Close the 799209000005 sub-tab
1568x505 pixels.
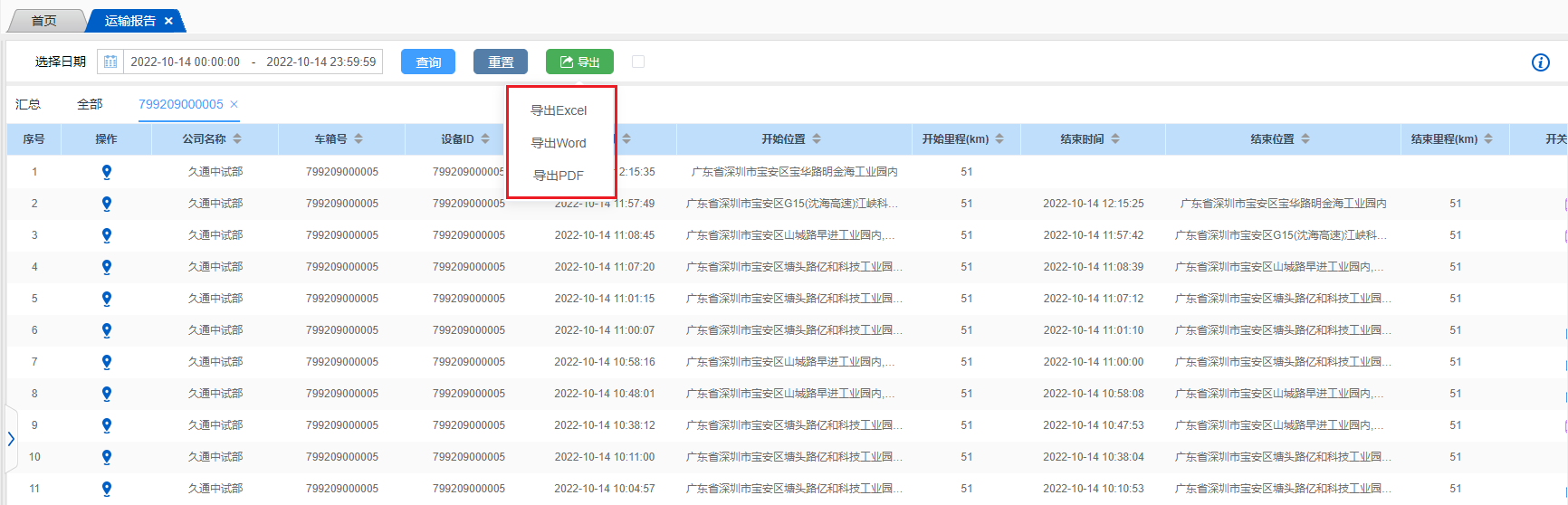pyautogui.click(x=234, y=104)
